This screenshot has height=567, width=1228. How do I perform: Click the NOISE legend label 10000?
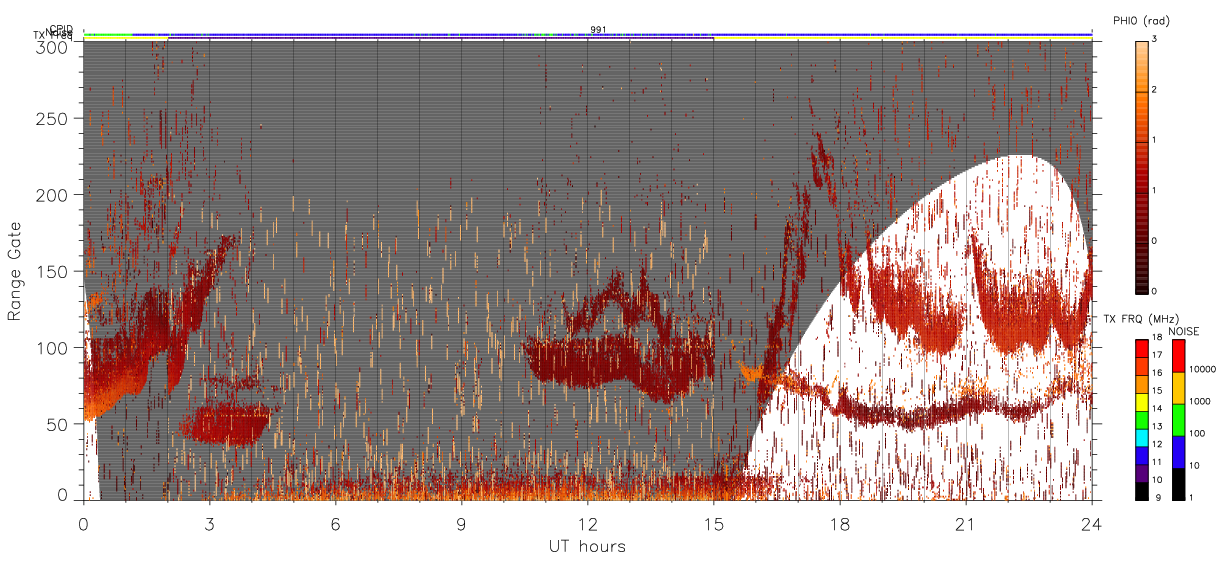[1202, 369]
